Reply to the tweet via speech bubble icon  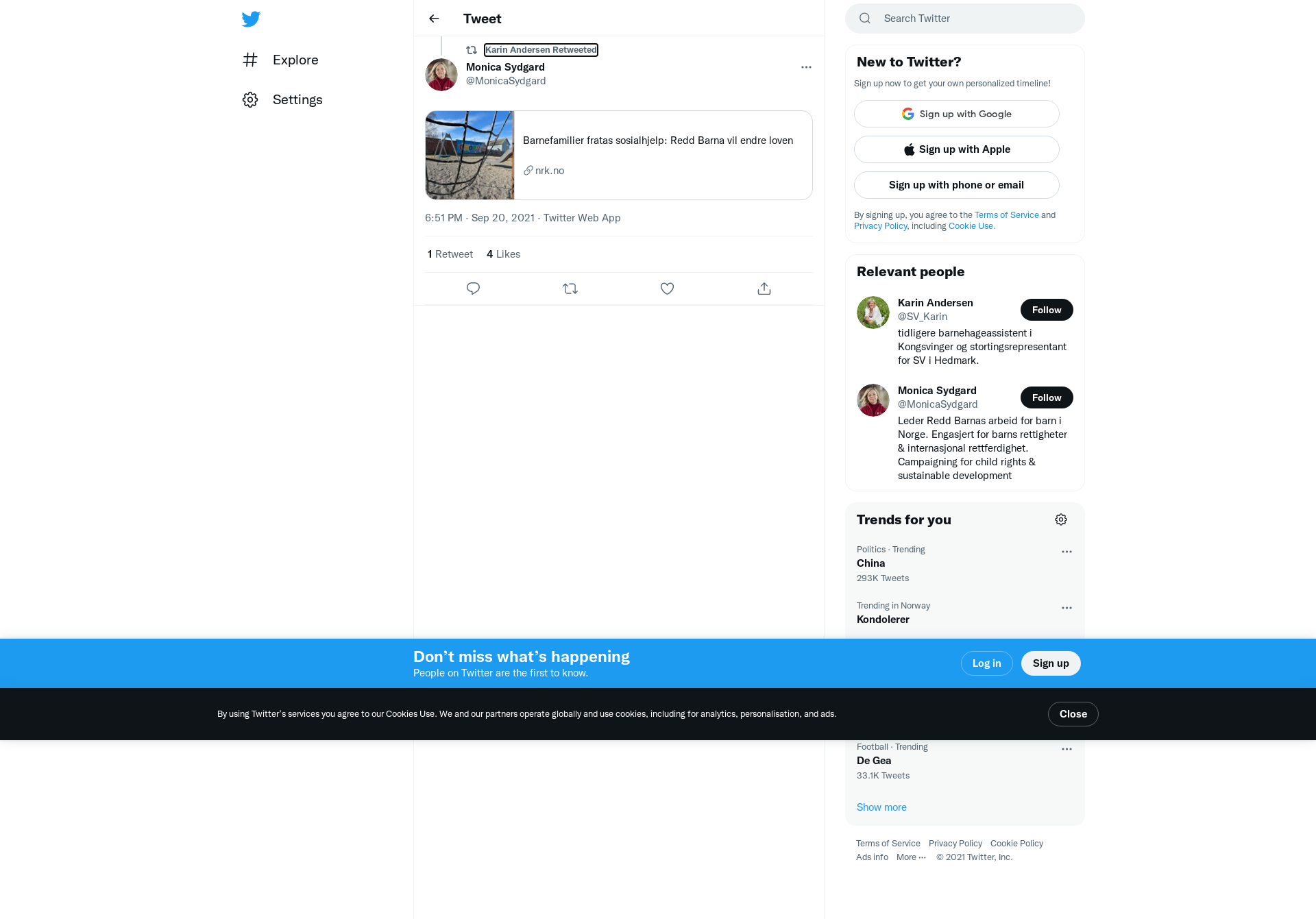pyautogui.click(x=473, y=289)
